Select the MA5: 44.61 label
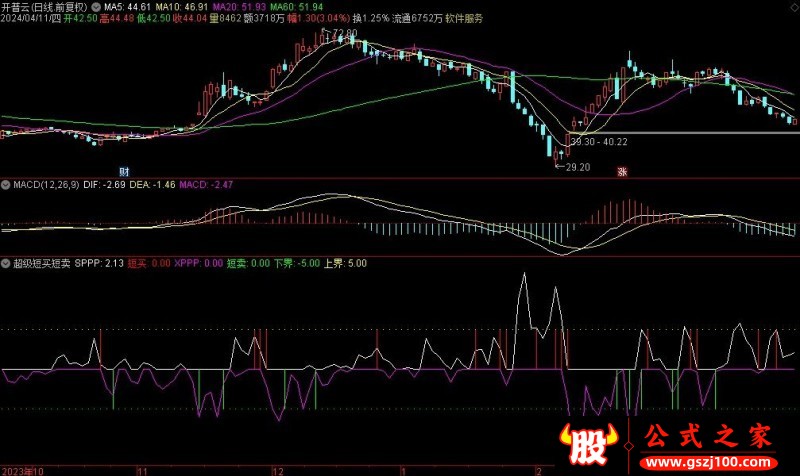 click(x=128, y=7)
